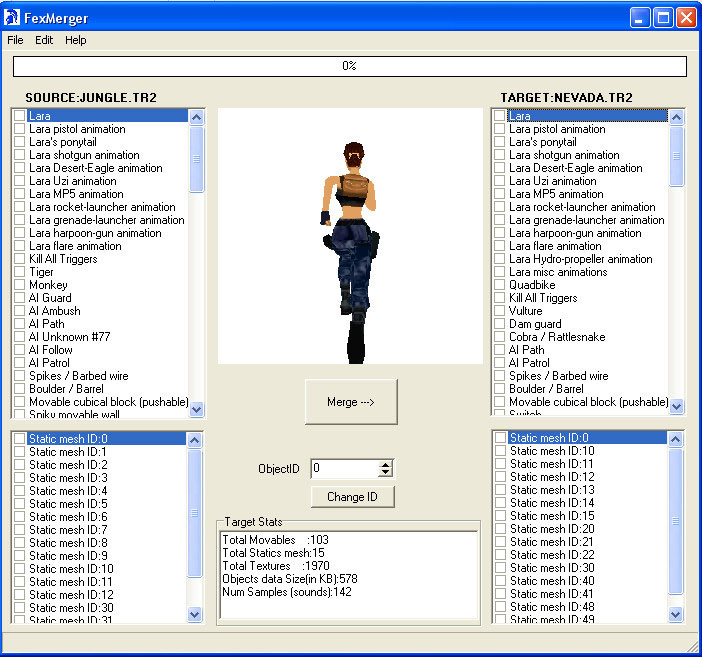Click the Lara model preview image
The height and width of the screenshot is (657, 702).
coord(350,236)
